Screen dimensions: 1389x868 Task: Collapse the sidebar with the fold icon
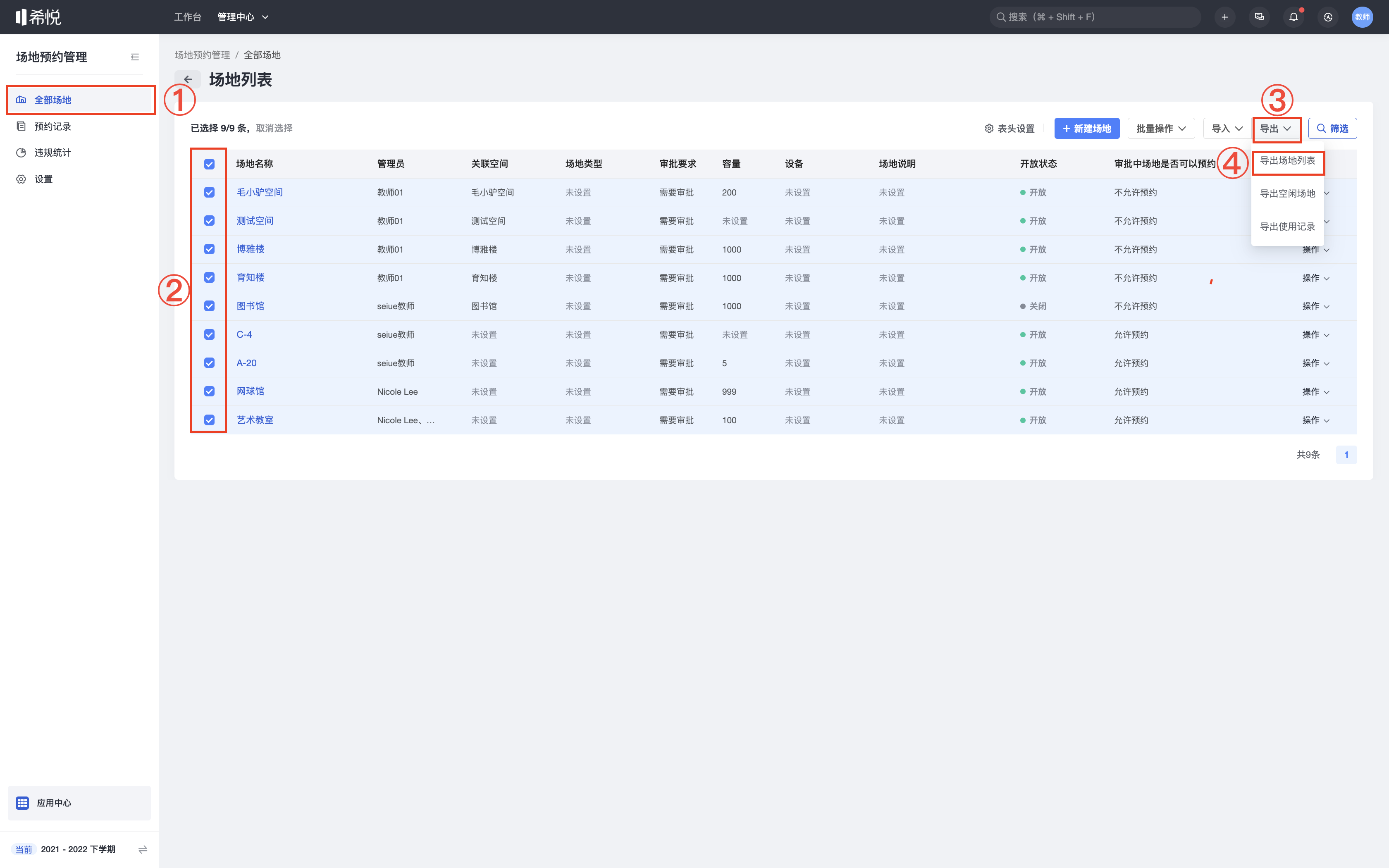click(x=135, y=57)
